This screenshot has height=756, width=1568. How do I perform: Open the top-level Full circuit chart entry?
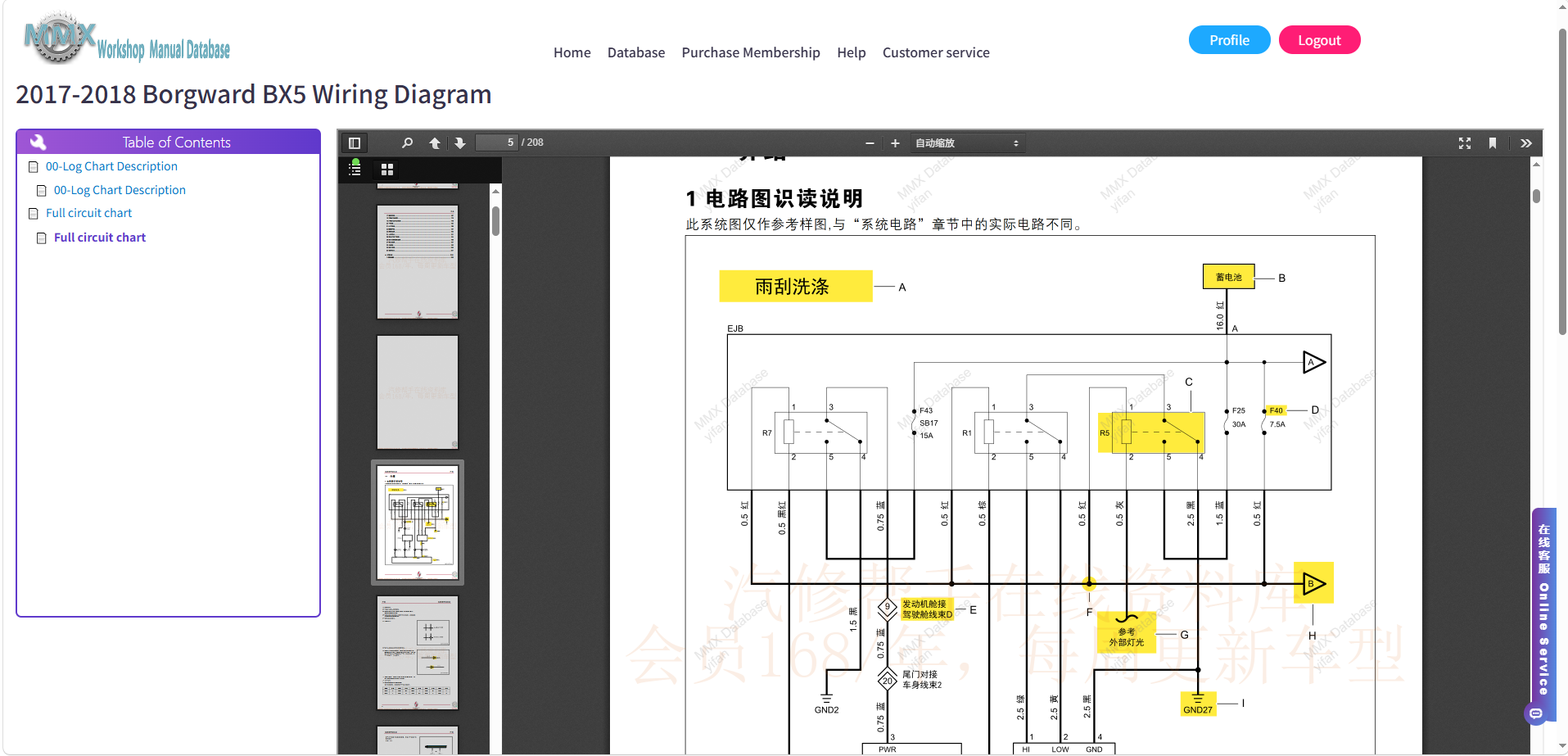pos(88,213)
